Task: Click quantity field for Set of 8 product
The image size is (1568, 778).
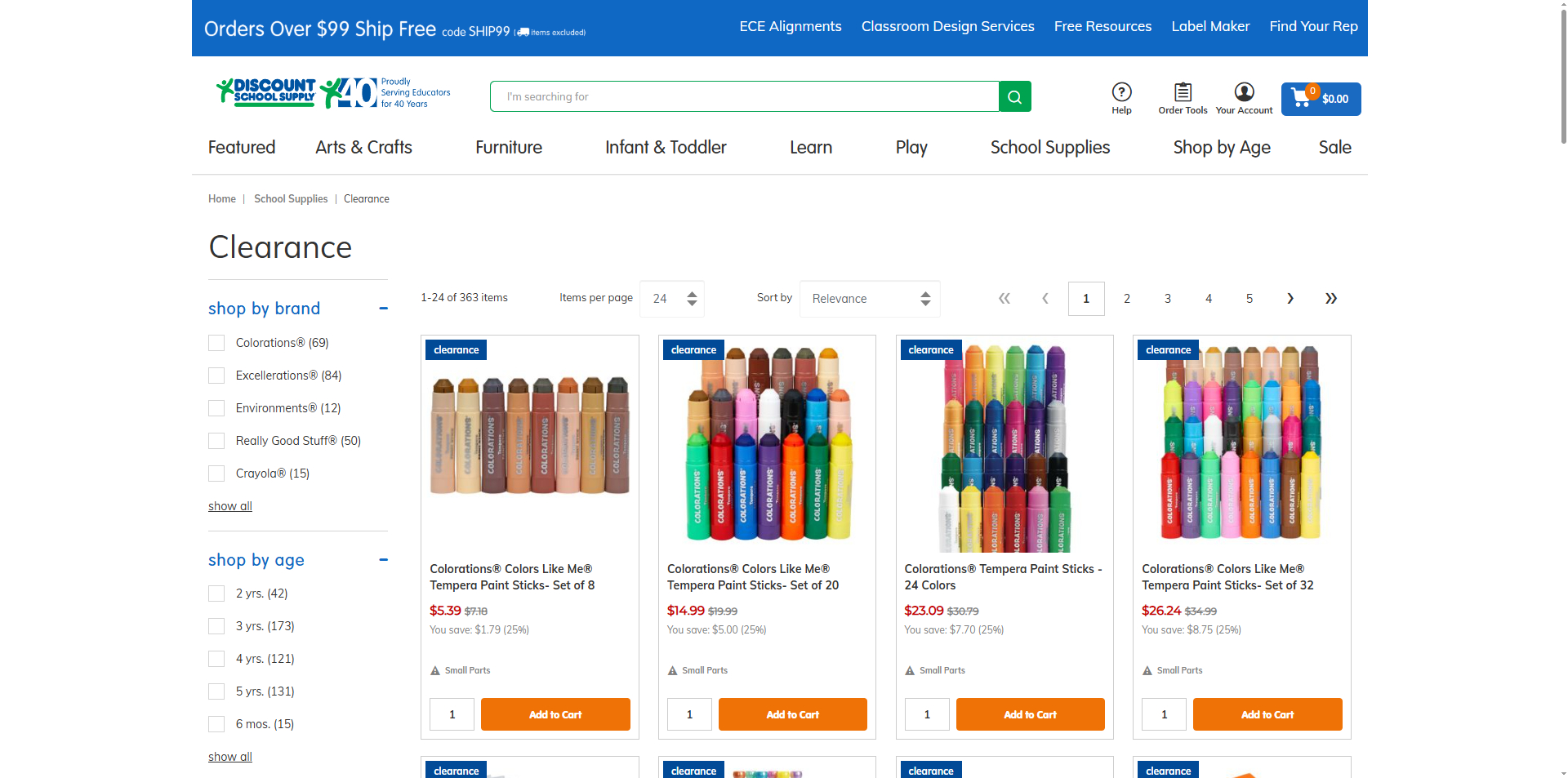Action: [452, 714]
